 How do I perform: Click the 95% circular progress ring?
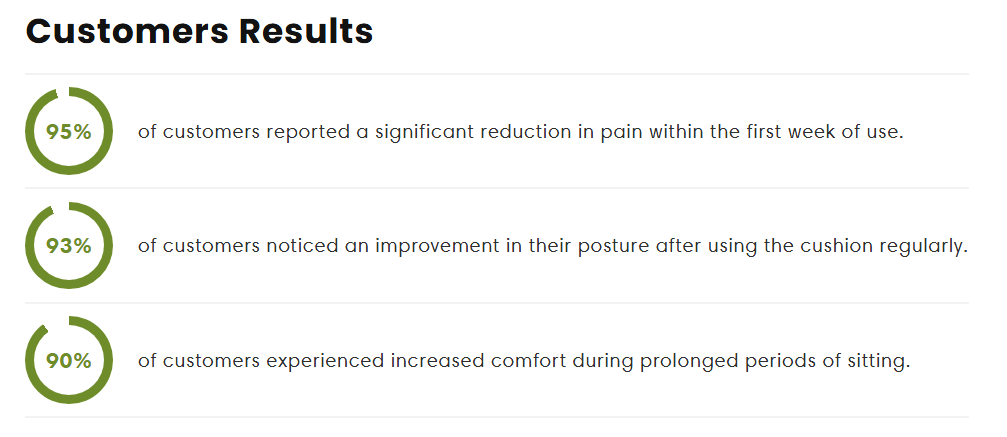click(69, 131)
